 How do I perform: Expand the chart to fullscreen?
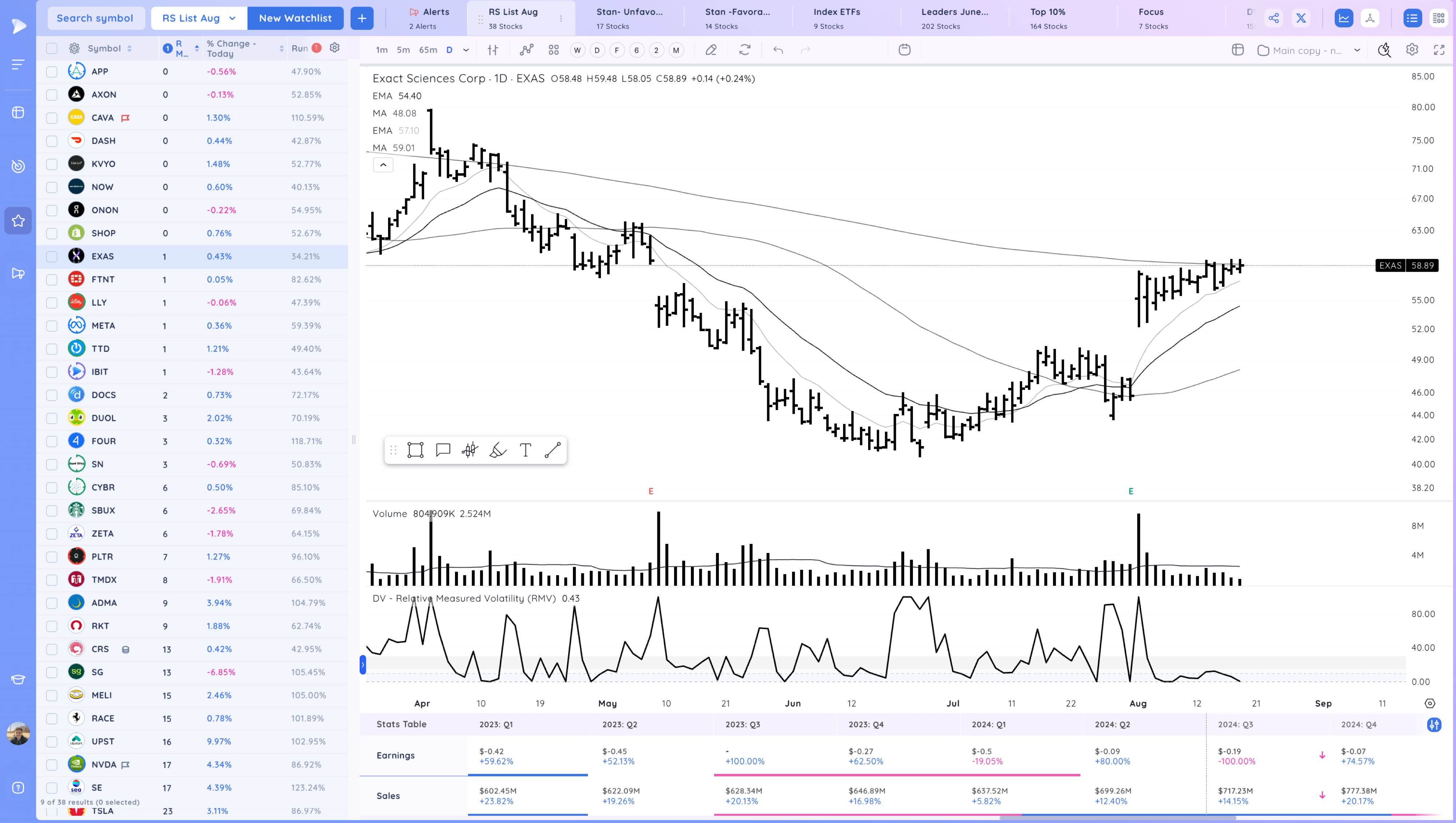[x=1439, y=50]
